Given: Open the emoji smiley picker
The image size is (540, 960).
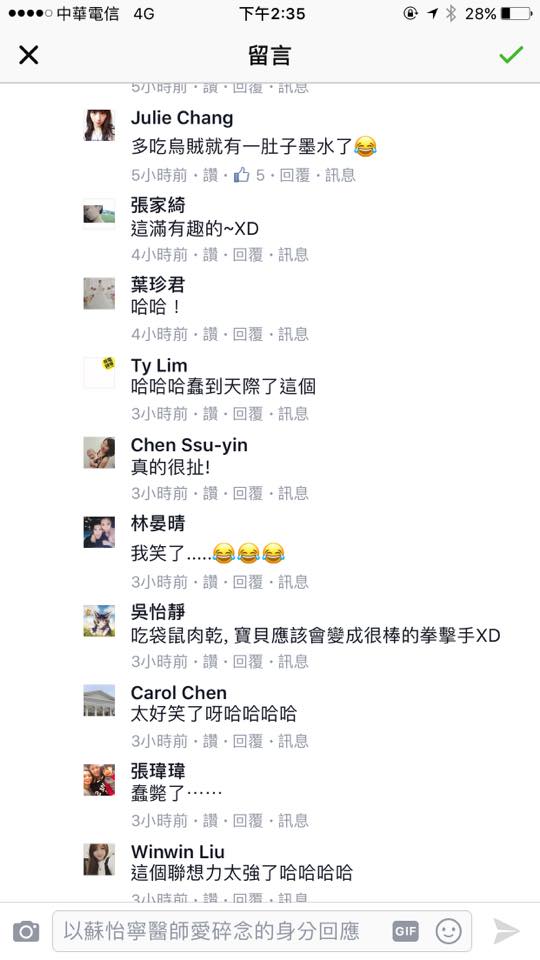Looking at the screenshot, I should click(x=448, y=931).
